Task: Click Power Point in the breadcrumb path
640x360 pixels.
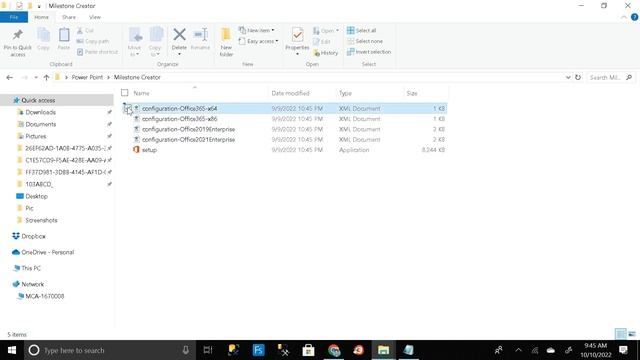Action: [87, 77]
